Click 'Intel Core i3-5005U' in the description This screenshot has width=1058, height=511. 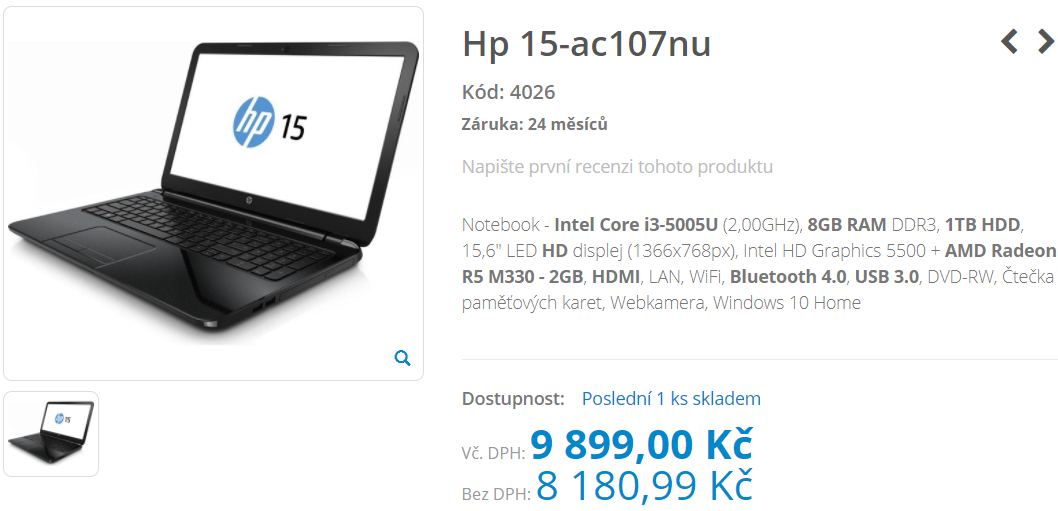pos(636,224)
